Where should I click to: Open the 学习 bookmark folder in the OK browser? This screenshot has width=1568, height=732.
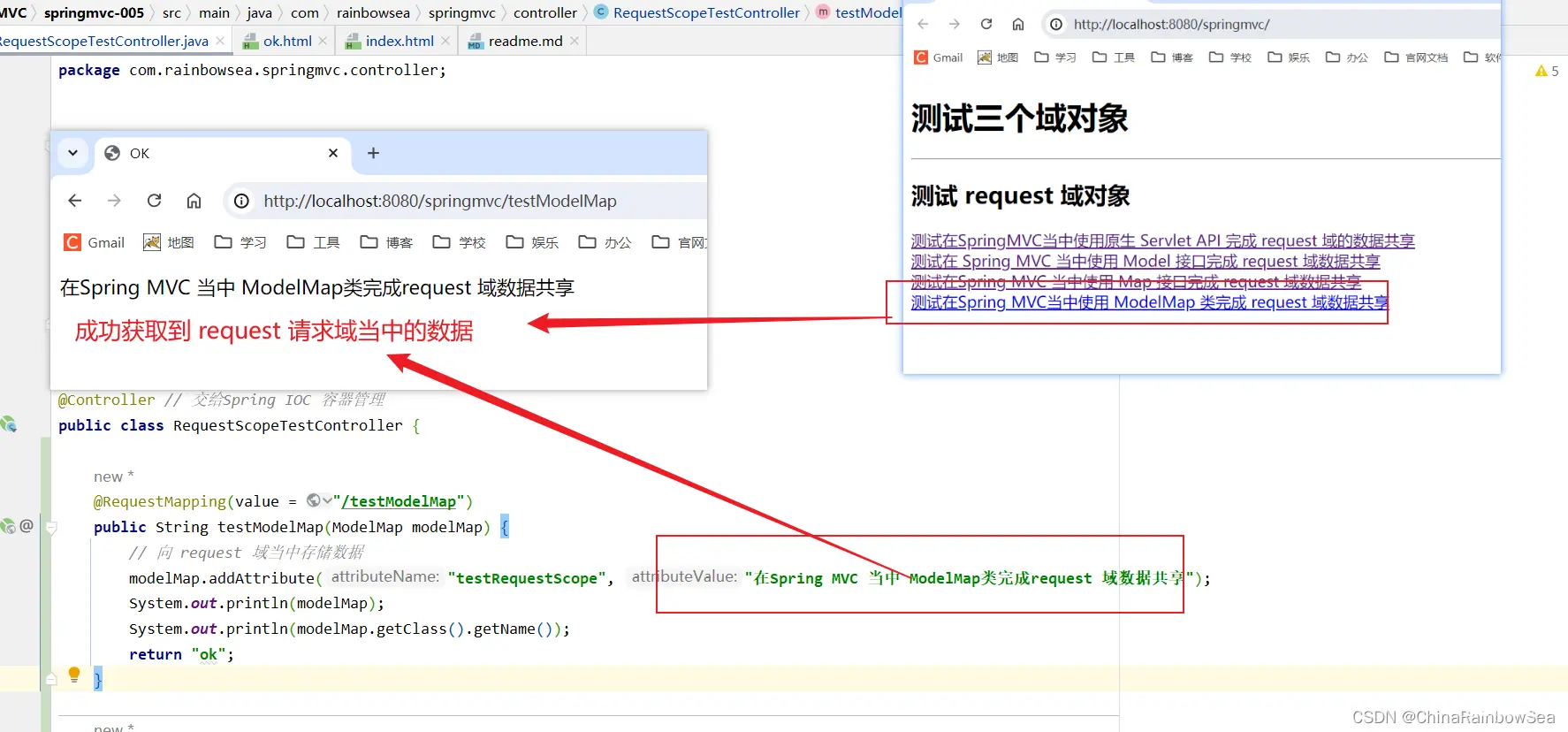[x=240, y=242]
